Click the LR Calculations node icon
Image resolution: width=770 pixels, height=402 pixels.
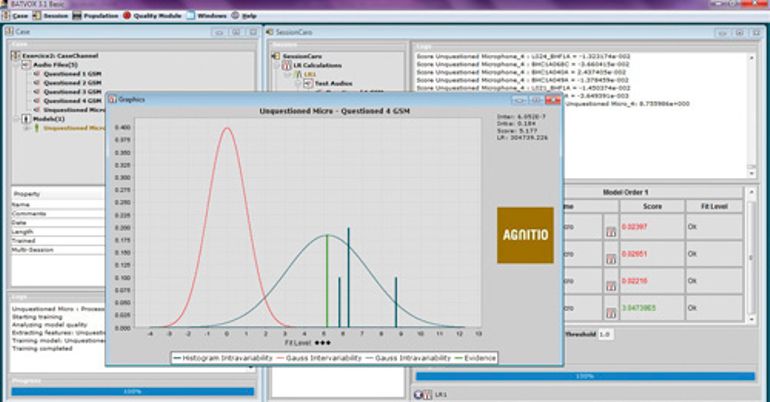[285, 64]
